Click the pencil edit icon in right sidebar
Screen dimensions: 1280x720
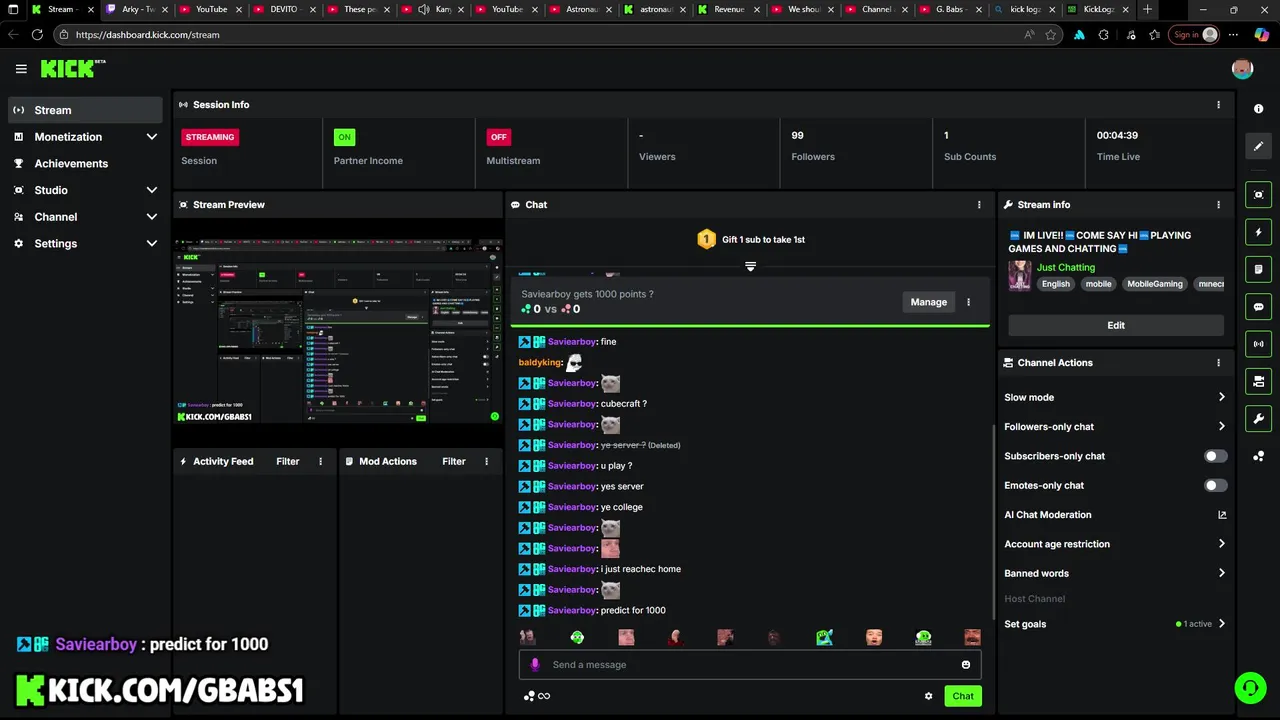pyautogui.click(x=1259, y=146)
